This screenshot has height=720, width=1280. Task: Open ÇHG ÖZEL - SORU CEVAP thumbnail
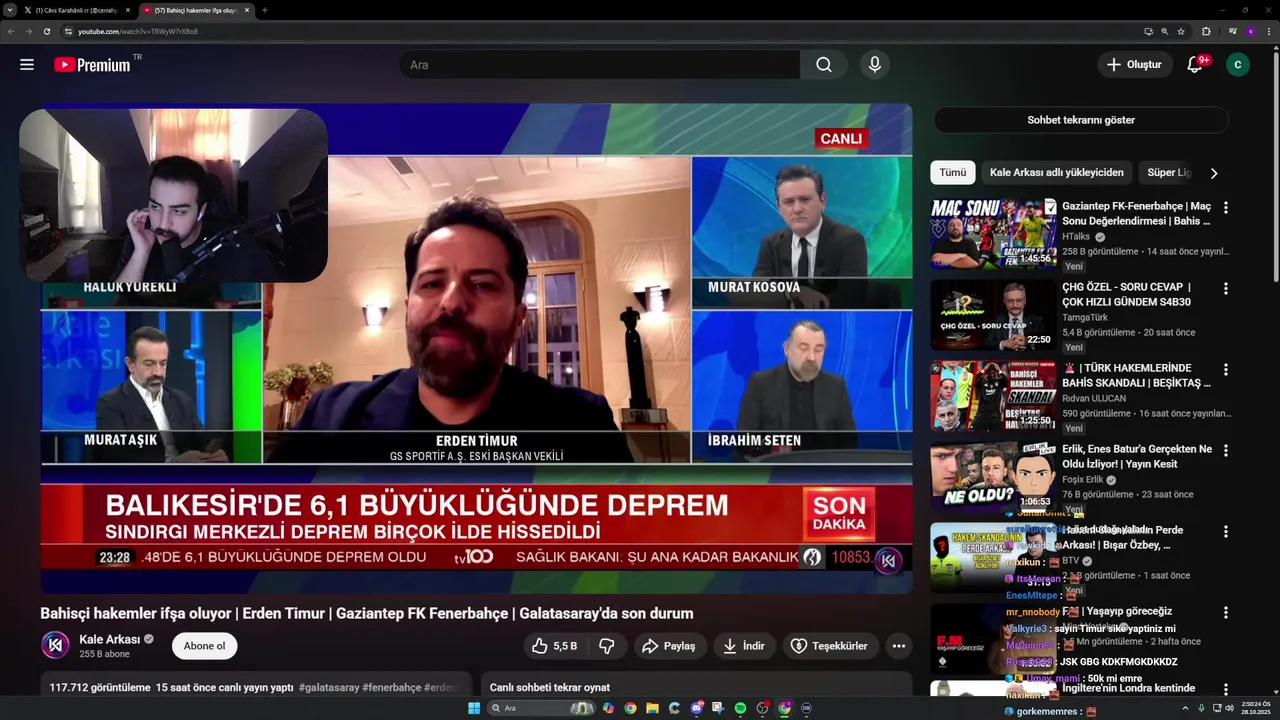click(x=993, y=315)
